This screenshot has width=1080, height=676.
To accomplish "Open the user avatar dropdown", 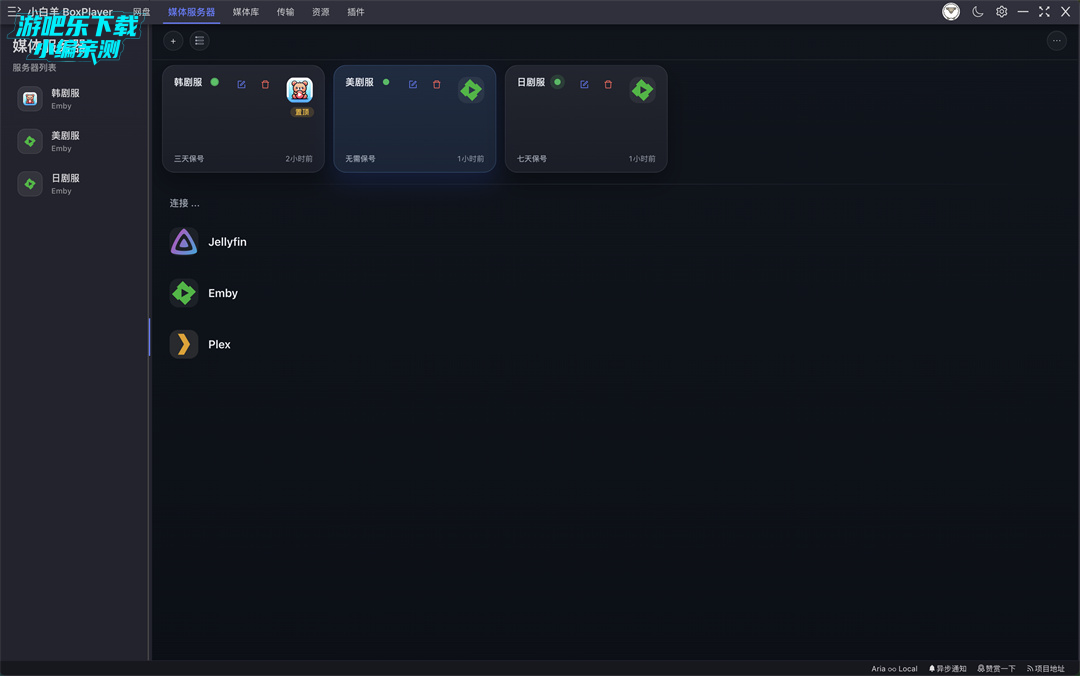I will pyautogui.click(x=951, y=12).
